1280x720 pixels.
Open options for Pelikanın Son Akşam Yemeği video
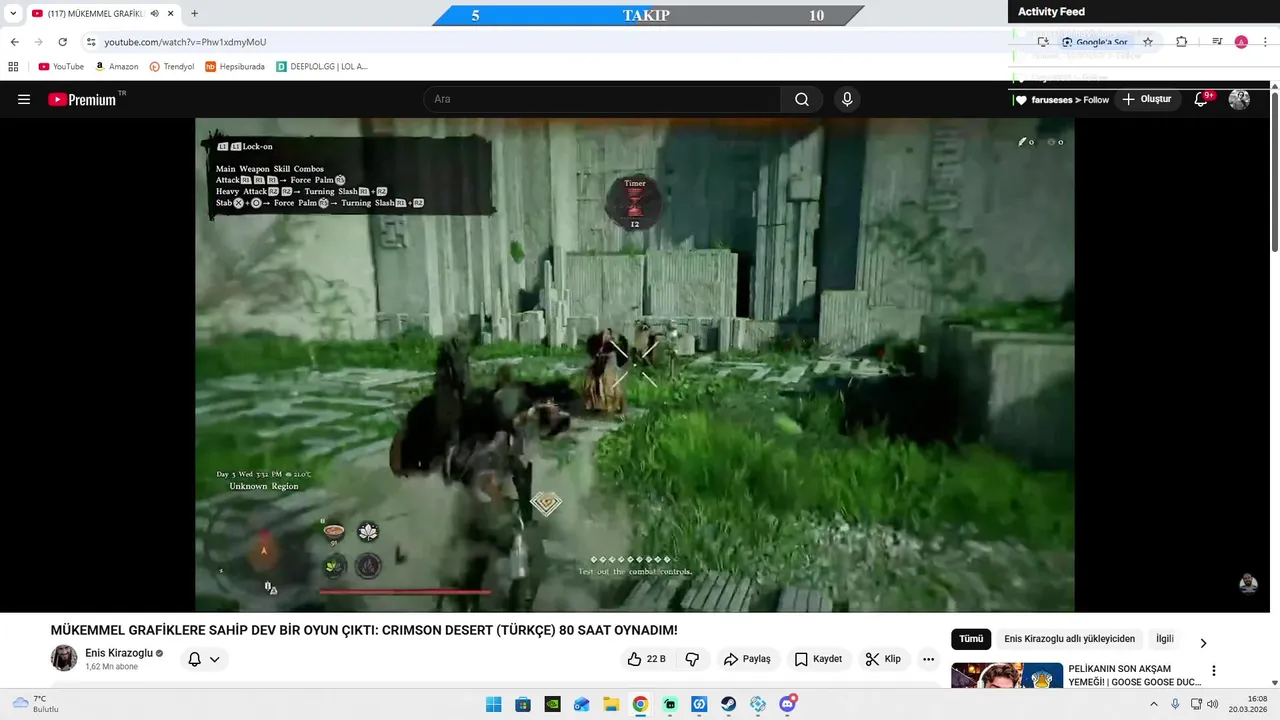coord(1214,671)
